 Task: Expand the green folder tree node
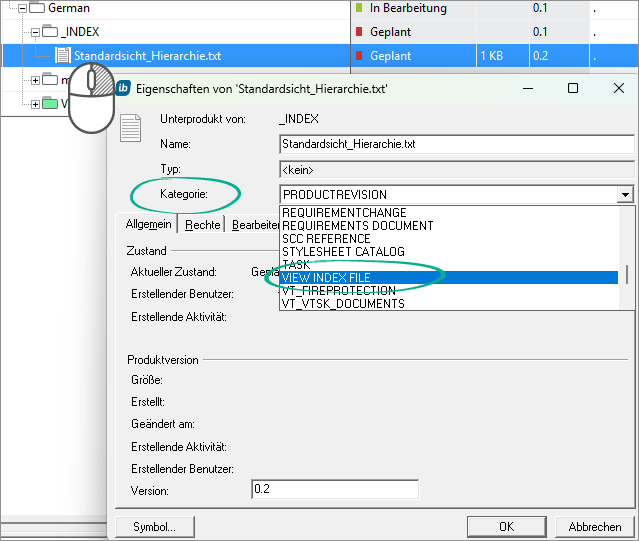[35, 104]
